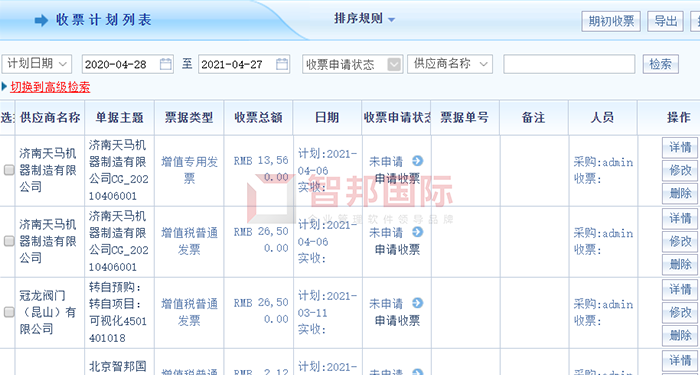This screenshot has height=375, width=700.
Task: Open the 计划日期 dropdown
Action: (x=37, y=64)
